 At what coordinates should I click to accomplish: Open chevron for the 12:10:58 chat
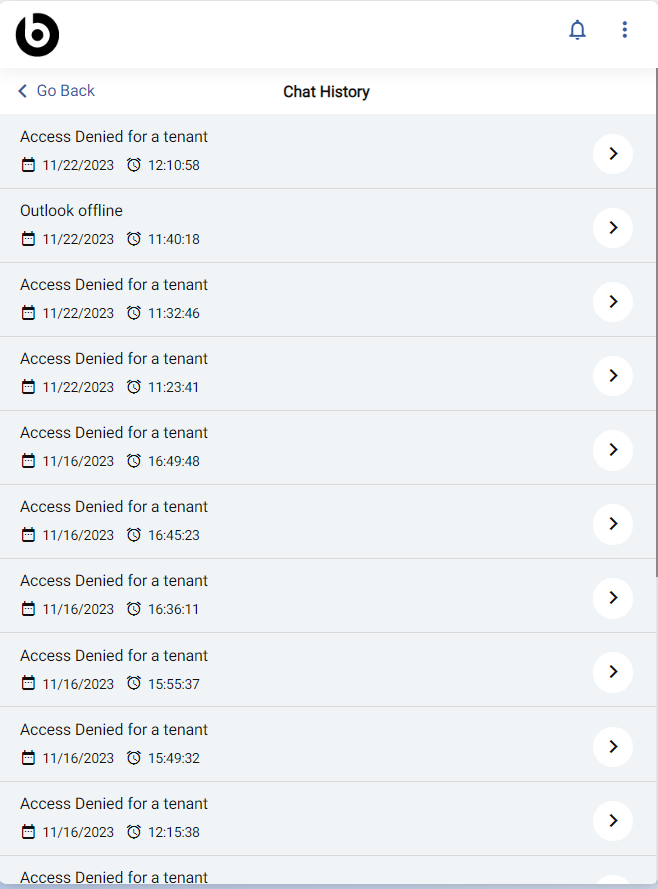[x=613, y=154]
